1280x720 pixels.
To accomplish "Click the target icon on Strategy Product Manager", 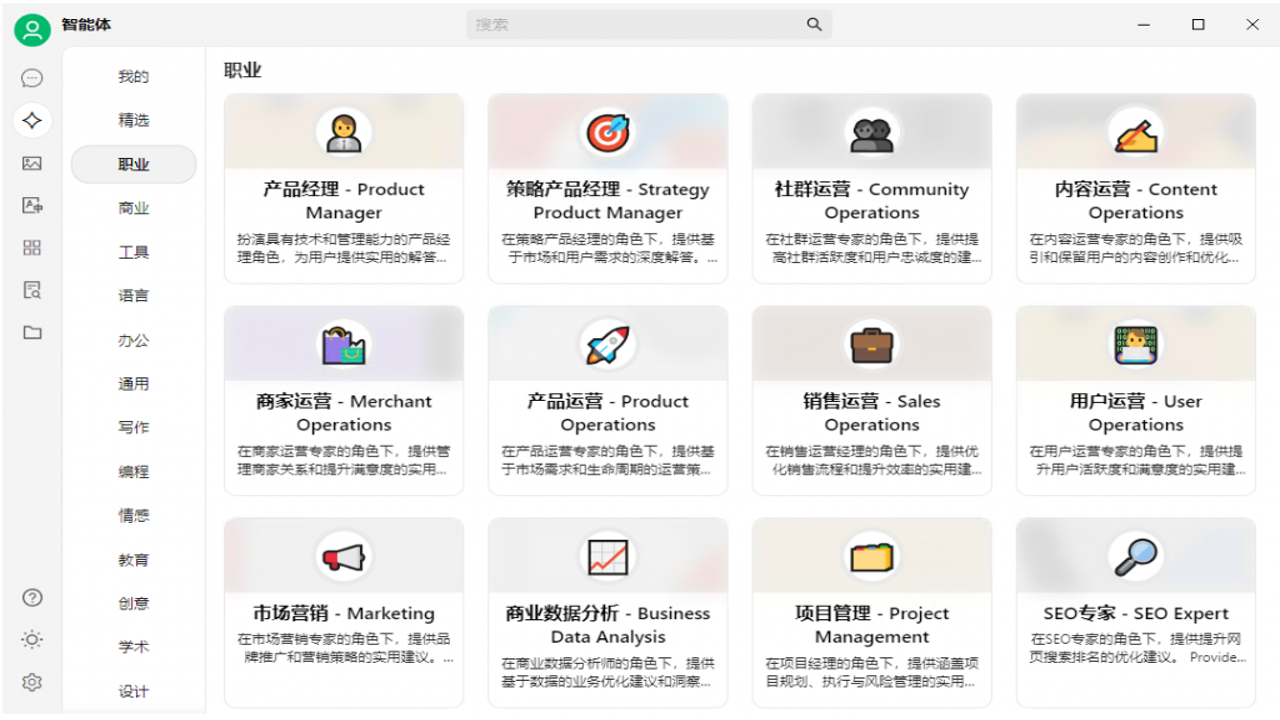I will 608,132.
